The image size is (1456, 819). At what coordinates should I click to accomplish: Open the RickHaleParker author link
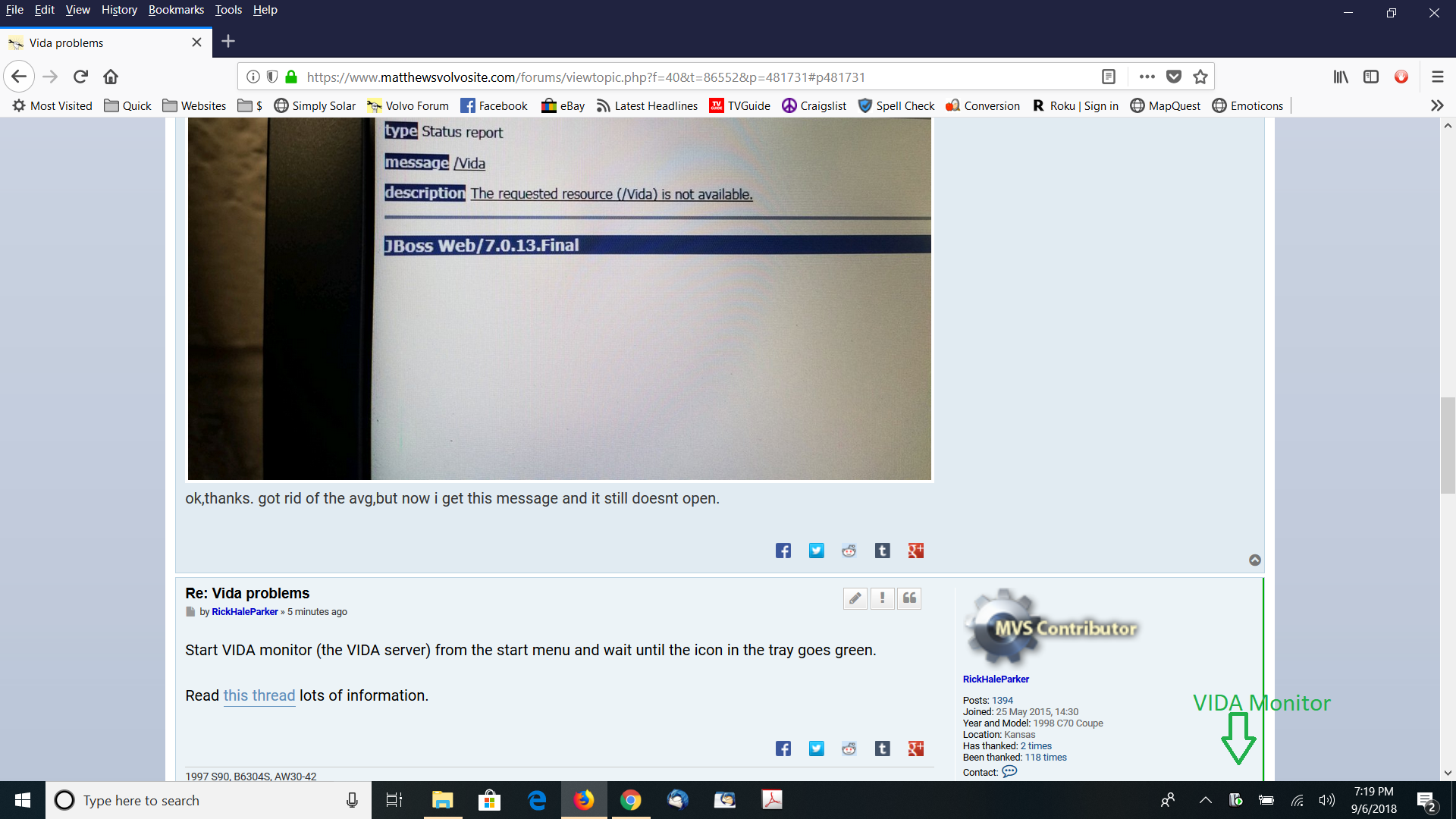click(x=244, y=612)
